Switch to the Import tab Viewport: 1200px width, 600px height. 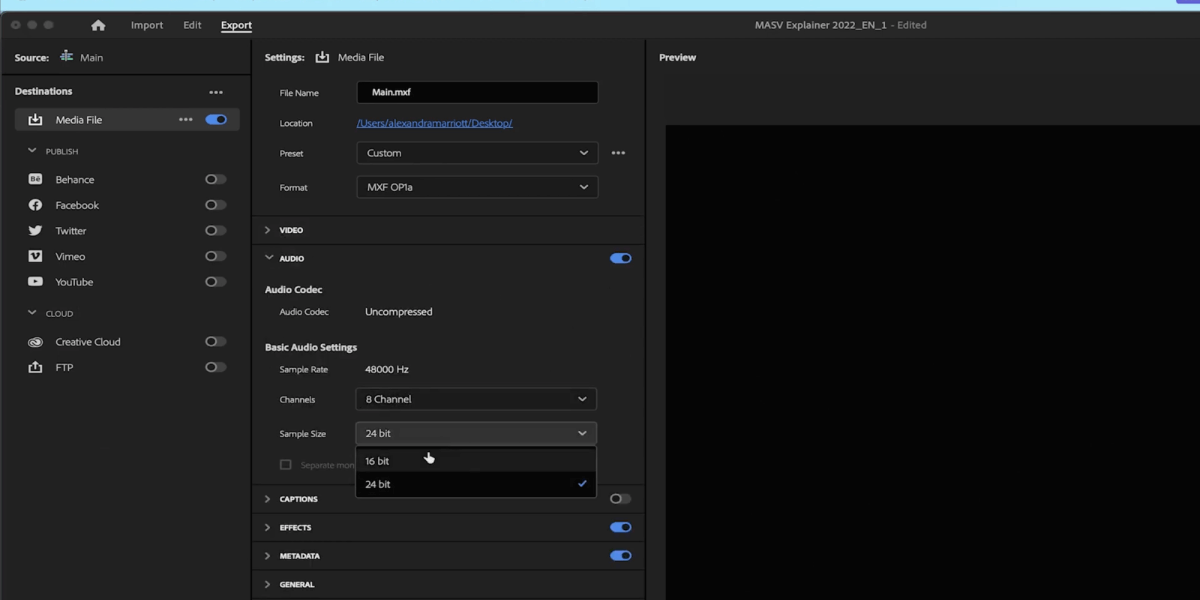[147, 25]
